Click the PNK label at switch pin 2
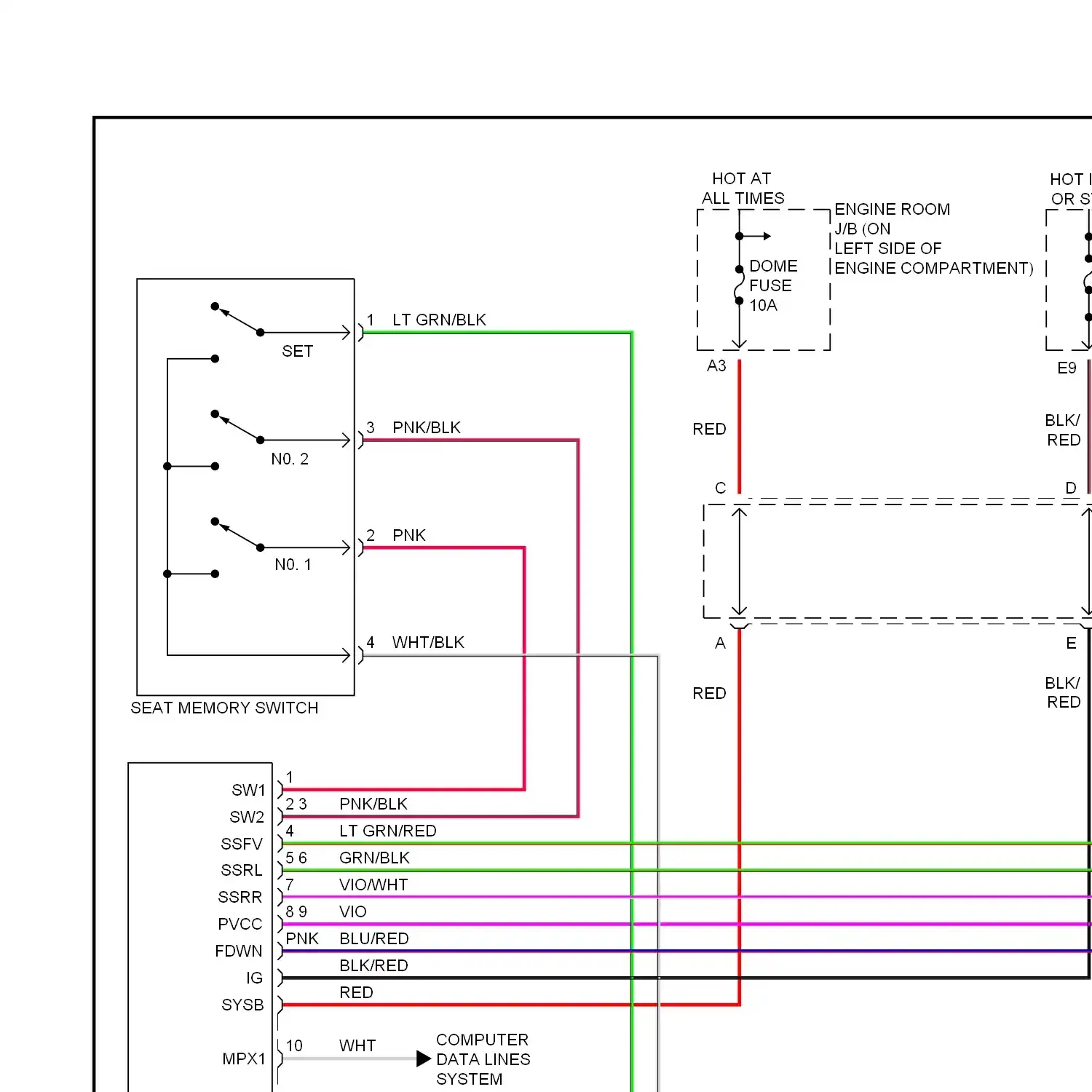The width and height of the screenshot is (1092, 1092). (x=408, y=535)
